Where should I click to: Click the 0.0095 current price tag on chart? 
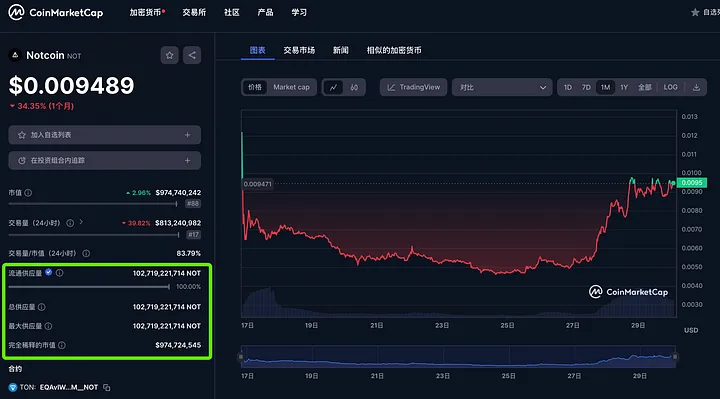click(692, 183)
